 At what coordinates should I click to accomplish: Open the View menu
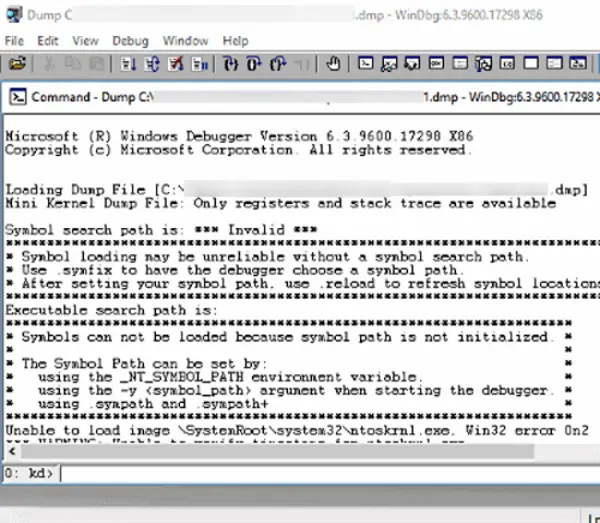pos(85,41)
